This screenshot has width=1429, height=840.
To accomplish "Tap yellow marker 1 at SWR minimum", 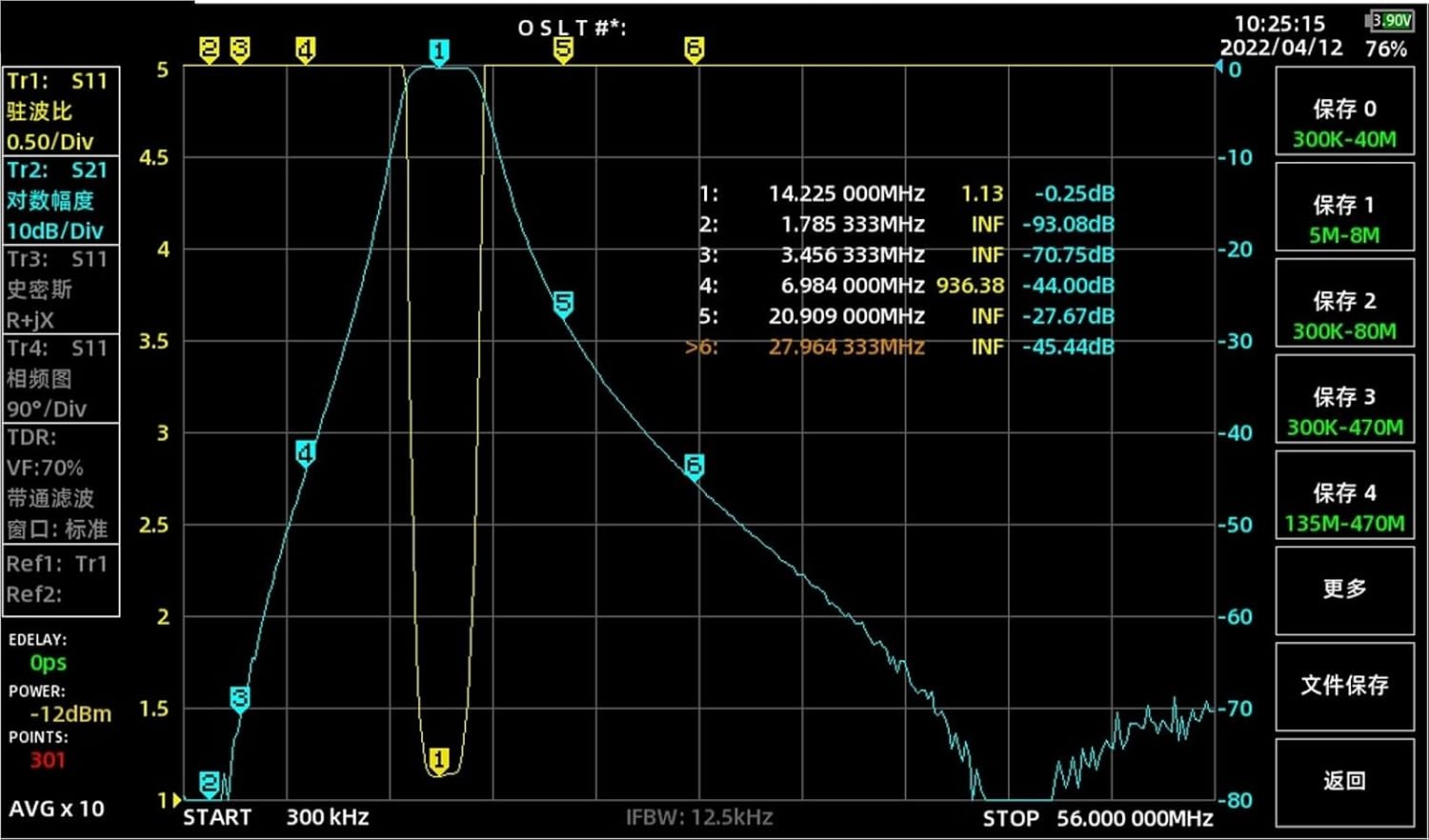I will click(x=438, y=760).
